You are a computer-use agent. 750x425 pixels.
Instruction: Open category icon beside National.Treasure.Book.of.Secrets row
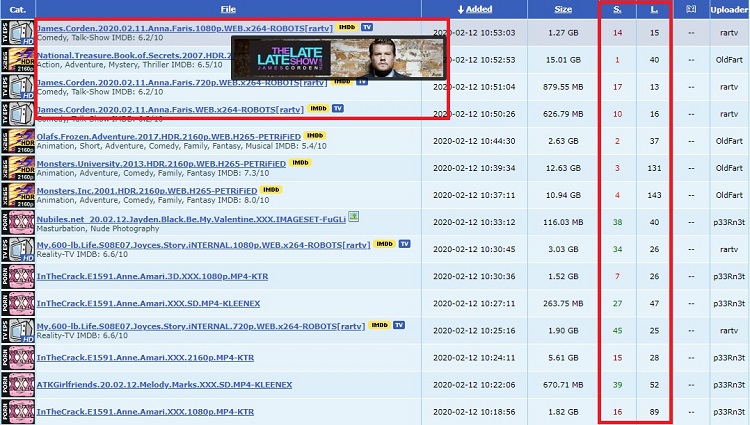point(18,60)
